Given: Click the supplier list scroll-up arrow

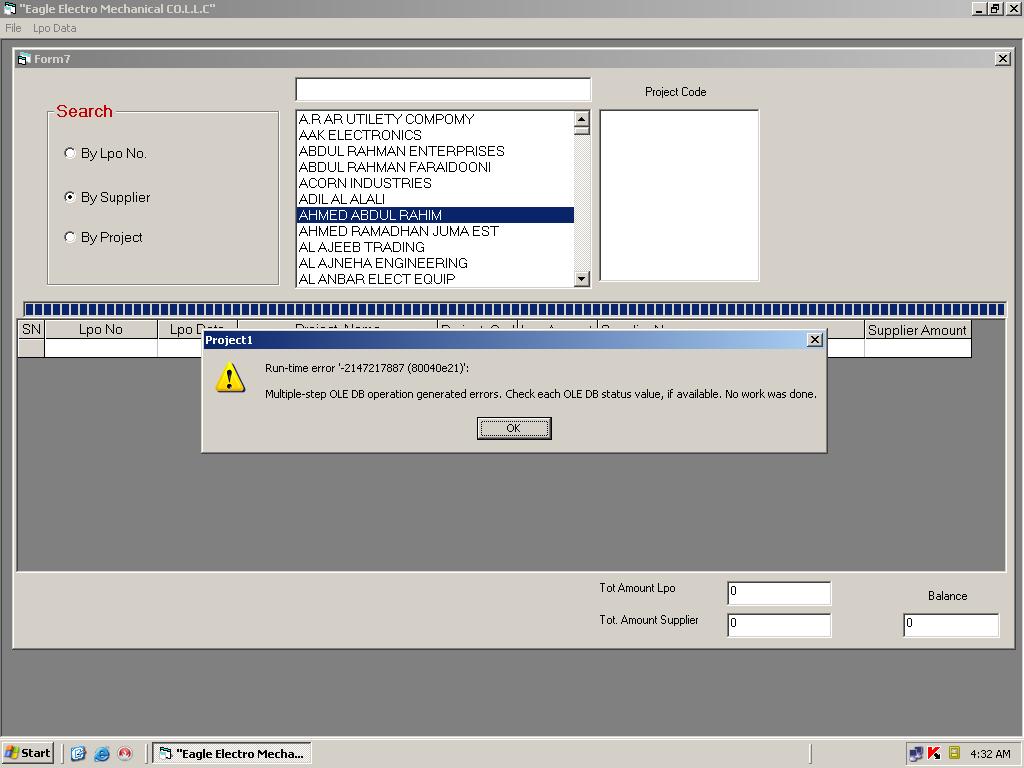Looking at the screenshot, I should 581,118.
